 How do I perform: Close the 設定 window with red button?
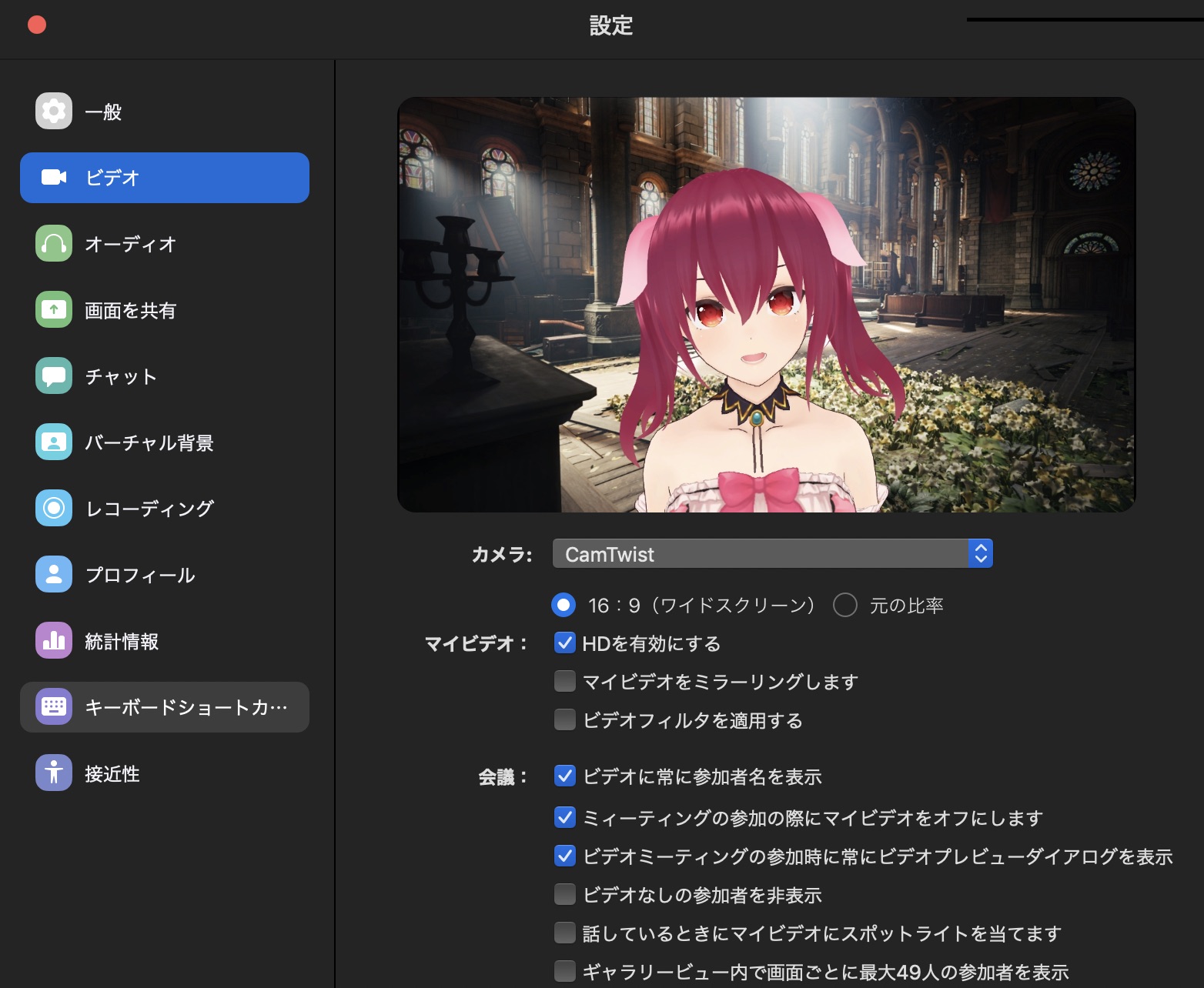37,25
